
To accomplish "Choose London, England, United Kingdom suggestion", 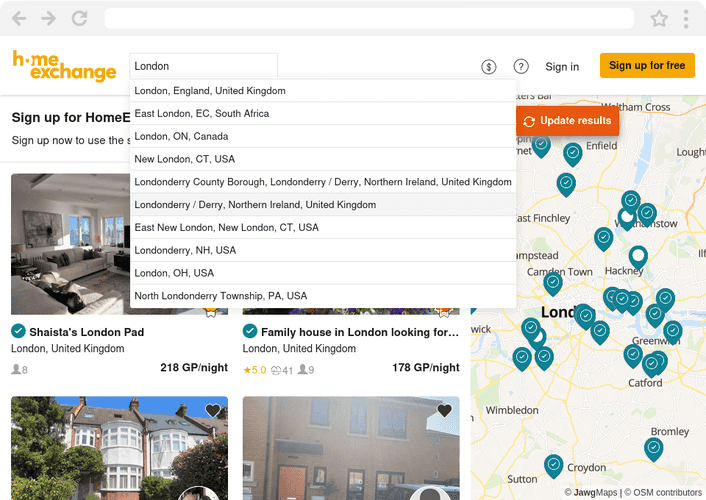I will (x=323, y=91).
